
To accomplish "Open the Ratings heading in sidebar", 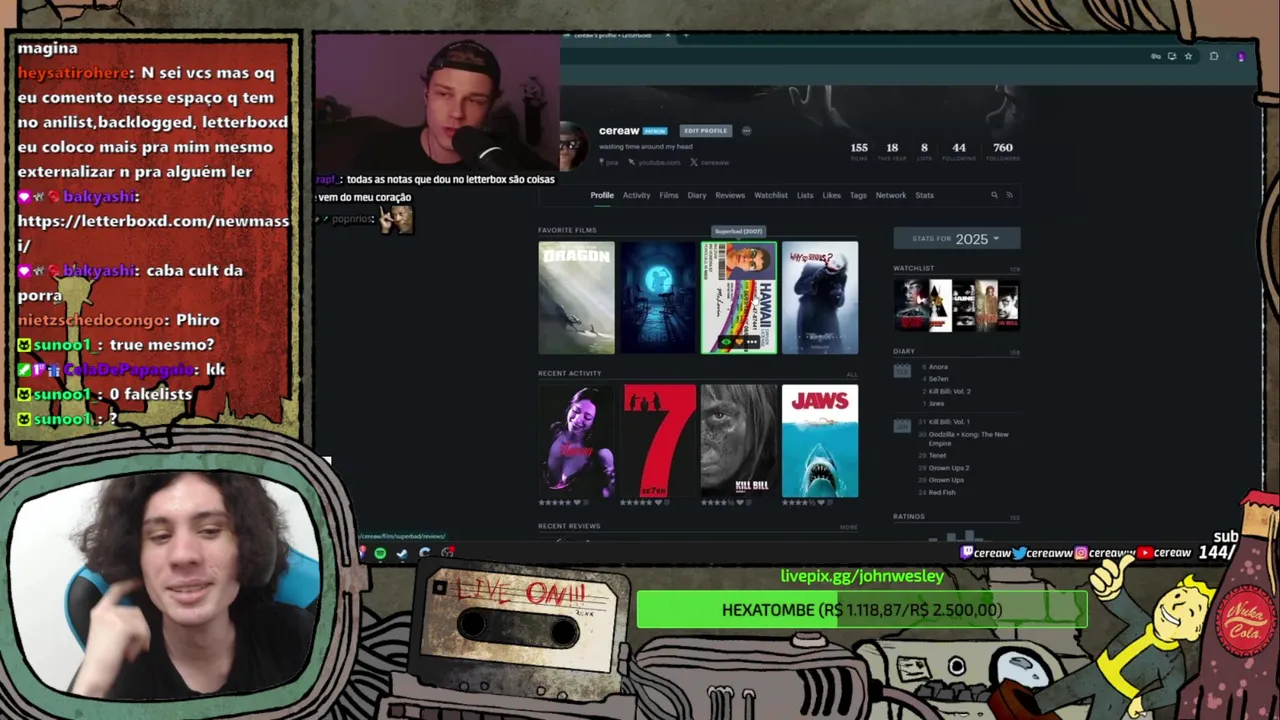I will [x=909, y=517].
